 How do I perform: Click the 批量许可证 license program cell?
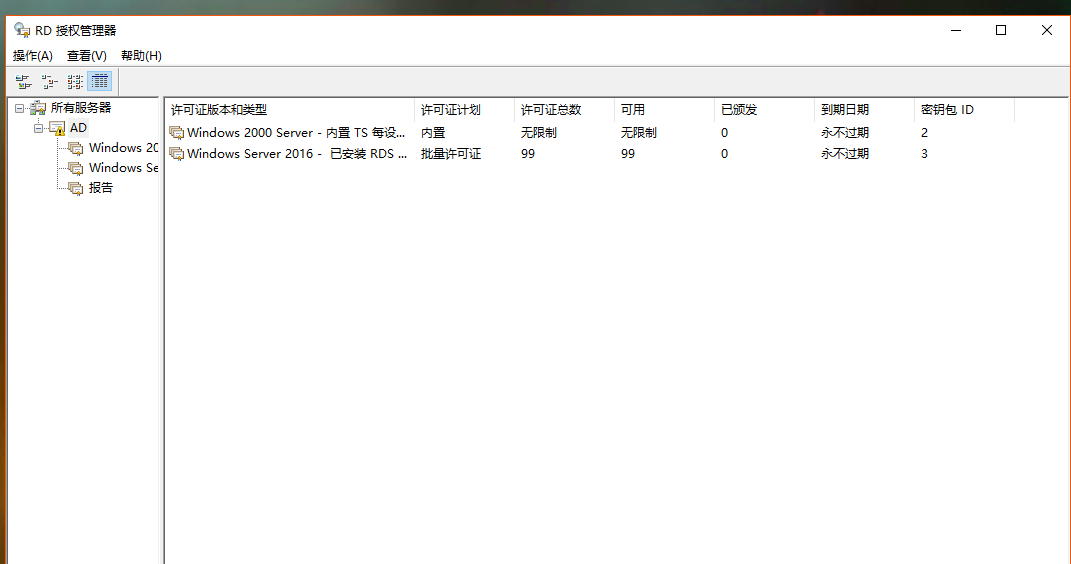click(x=451, y=154)
